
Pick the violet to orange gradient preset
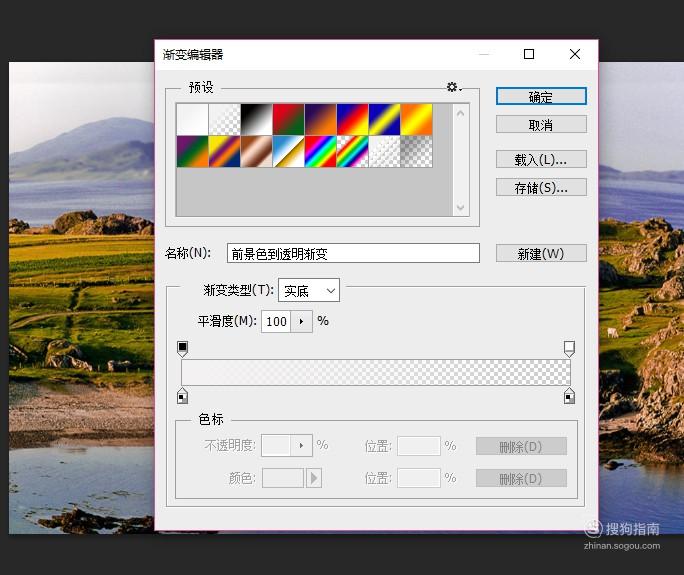(x=321, y=120)
